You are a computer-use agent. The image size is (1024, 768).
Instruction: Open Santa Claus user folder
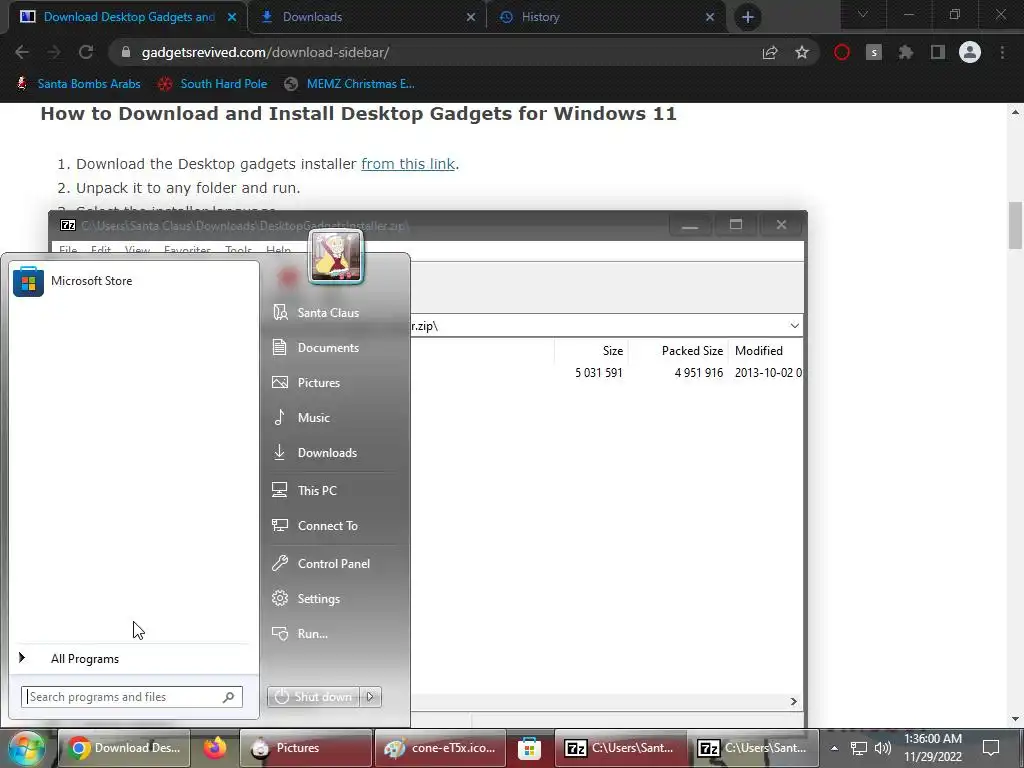pos(327,313)
